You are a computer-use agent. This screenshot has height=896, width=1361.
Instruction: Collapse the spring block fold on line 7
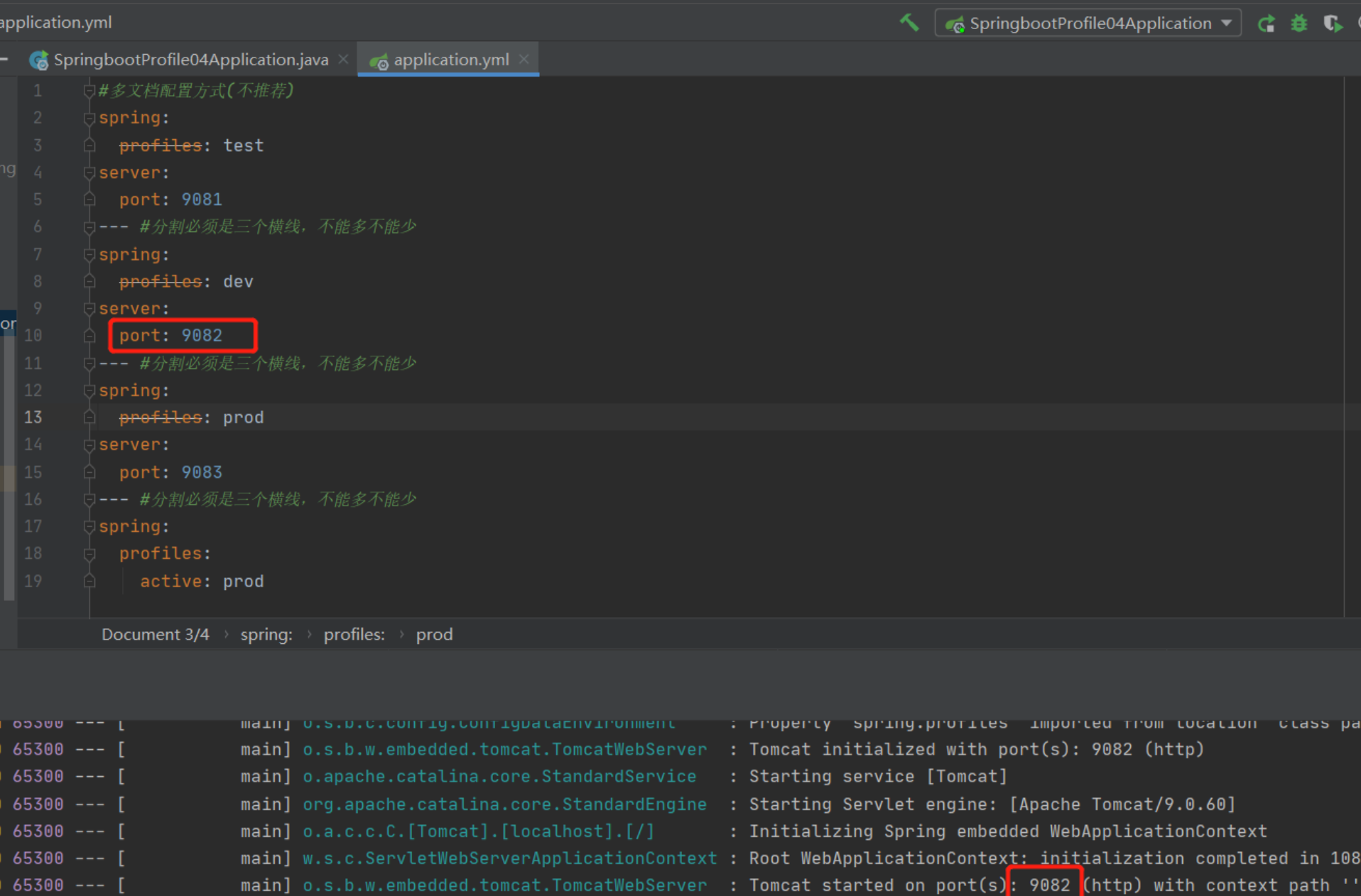point(90,254)
